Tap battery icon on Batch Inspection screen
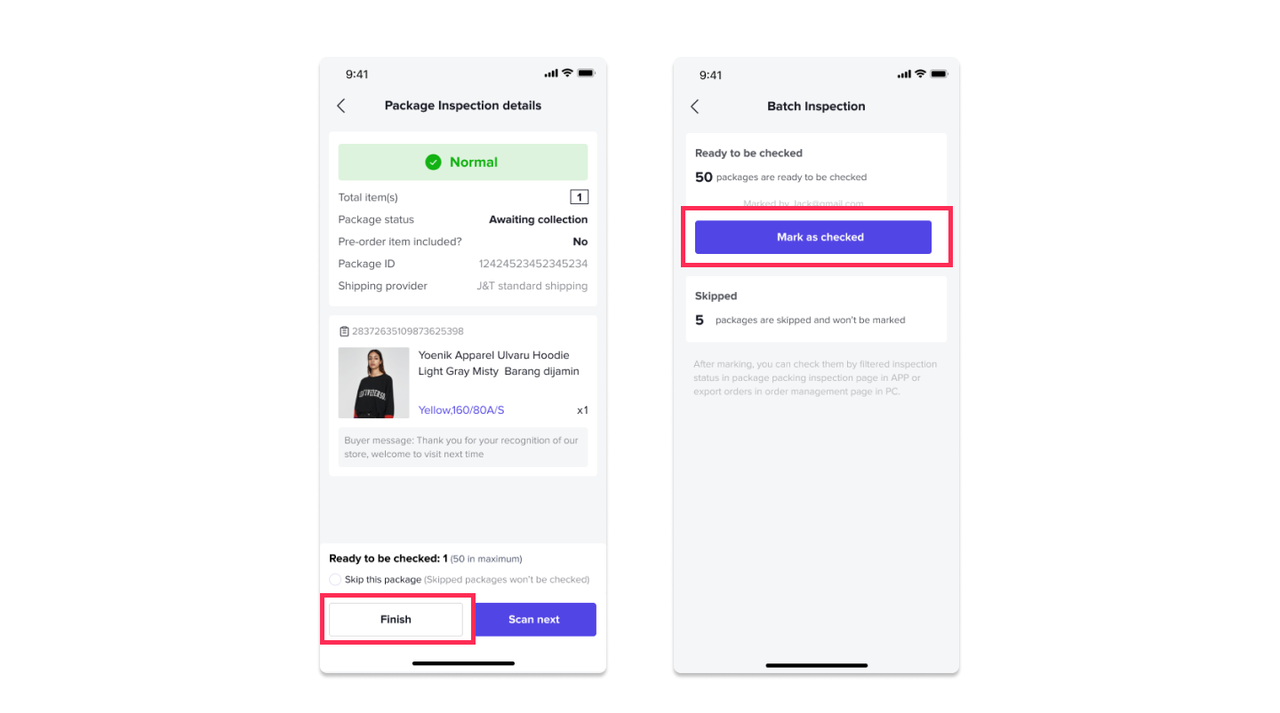1280x713 pixels. (939, 74)
